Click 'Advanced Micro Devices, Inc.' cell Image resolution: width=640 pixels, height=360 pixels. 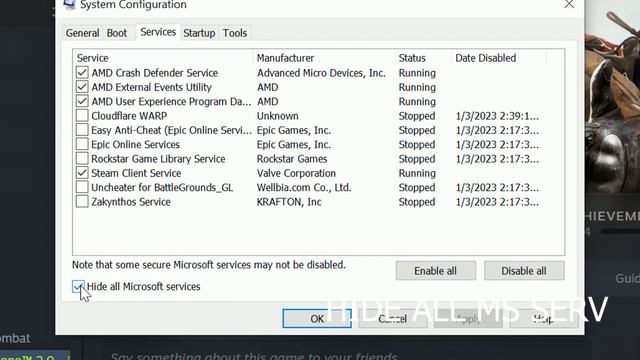[x=321, y=73]
